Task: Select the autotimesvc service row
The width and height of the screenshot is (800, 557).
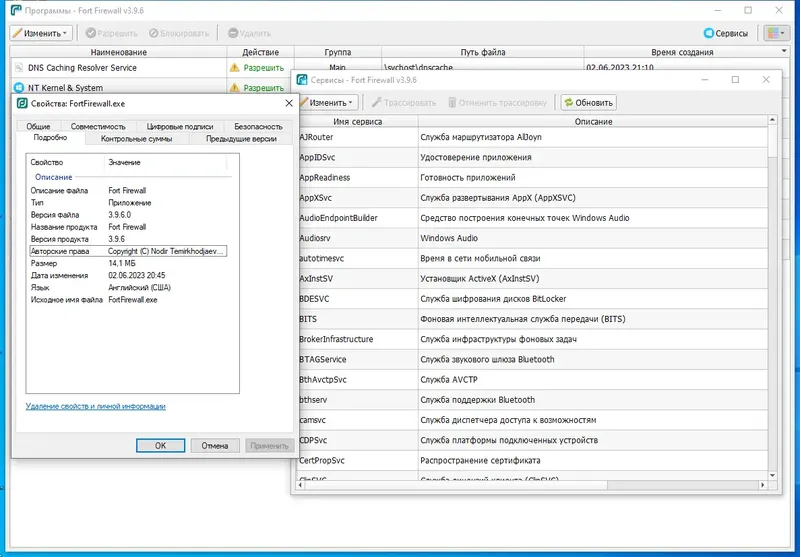Action: coord(532,258)
